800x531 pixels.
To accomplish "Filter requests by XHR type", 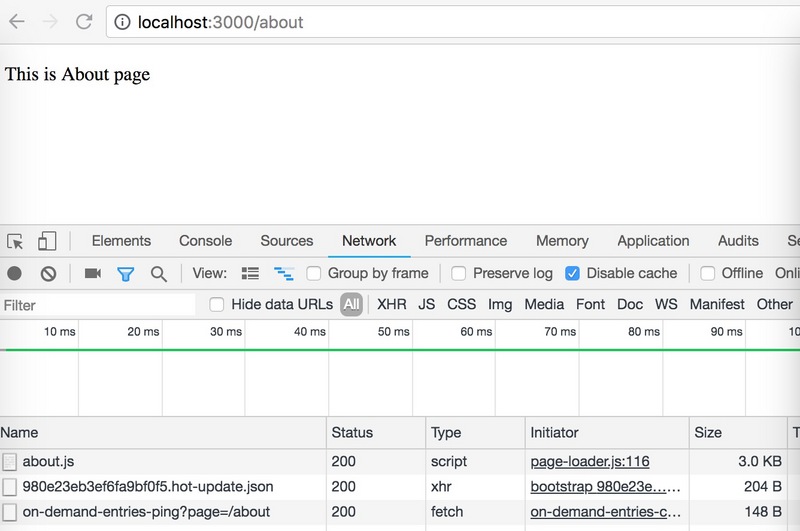I will point(392,304).
